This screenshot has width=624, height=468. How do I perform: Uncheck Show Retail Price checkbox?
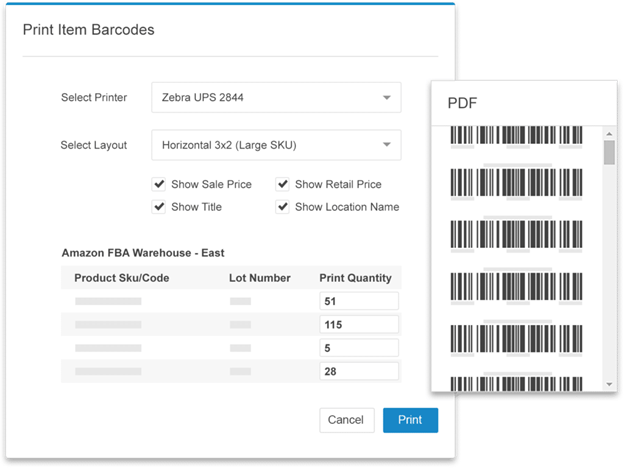pyautogui.click(x=283, y=184)
